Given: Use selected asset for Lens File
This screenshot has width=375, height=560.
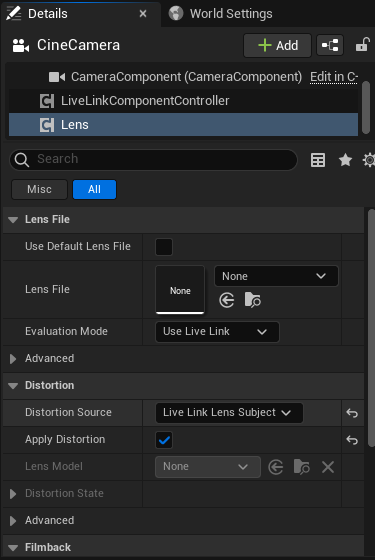Looking at the screenshot, I should [227, 300].
